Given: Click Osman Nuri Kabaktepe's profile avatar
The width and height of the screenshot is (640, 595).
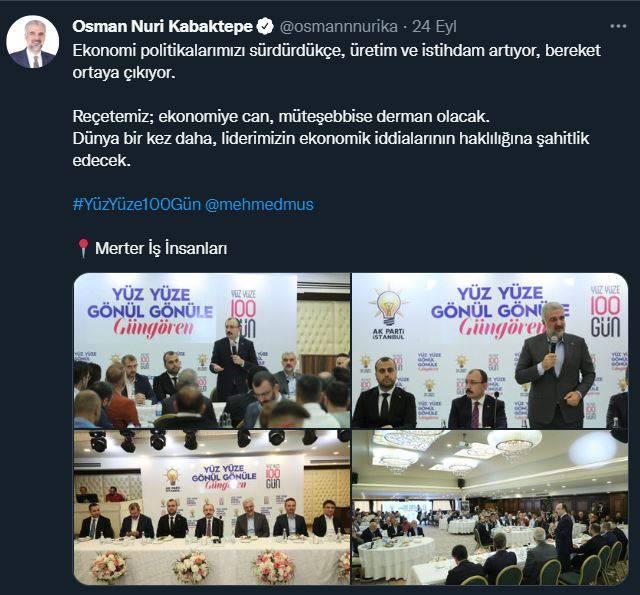Looking at the screenshot, I should [33, 42].
